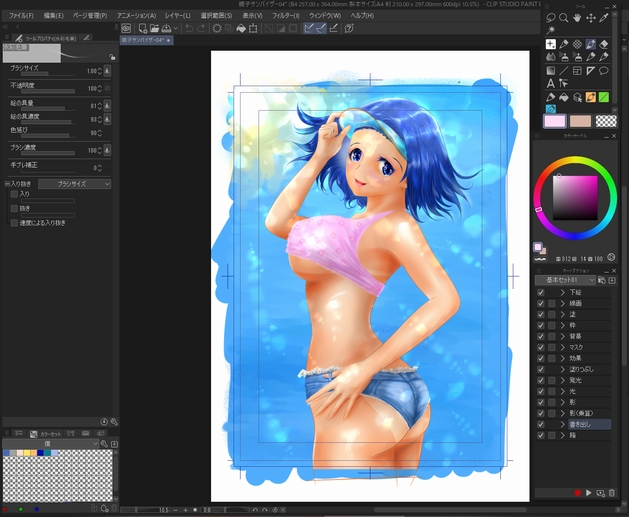
Task: Select the pink main color swatch
Action: click(554, 121)
